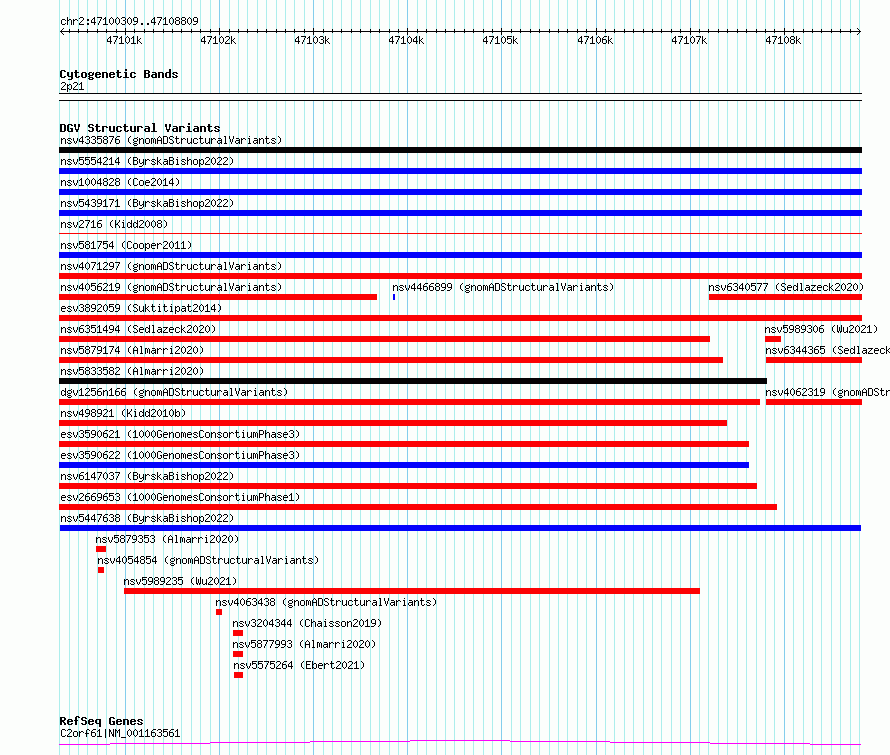
Task: Click the blue bar under nsv1004828 Coe2014
Action: [460, 192]
